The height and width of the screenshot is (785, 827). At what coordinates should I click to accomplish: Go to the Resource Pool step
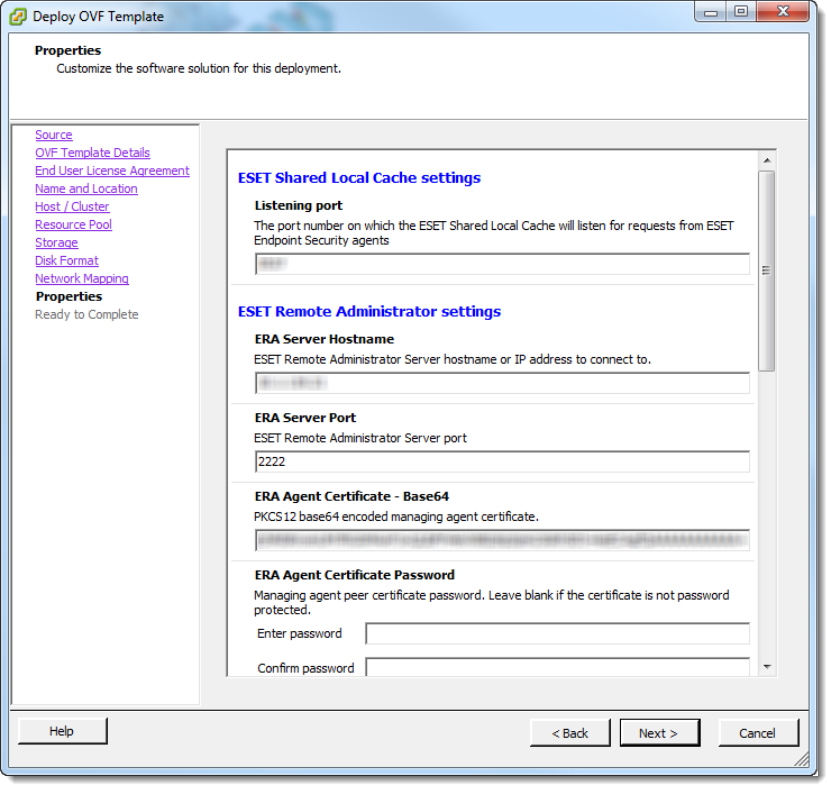coord(74,225)
